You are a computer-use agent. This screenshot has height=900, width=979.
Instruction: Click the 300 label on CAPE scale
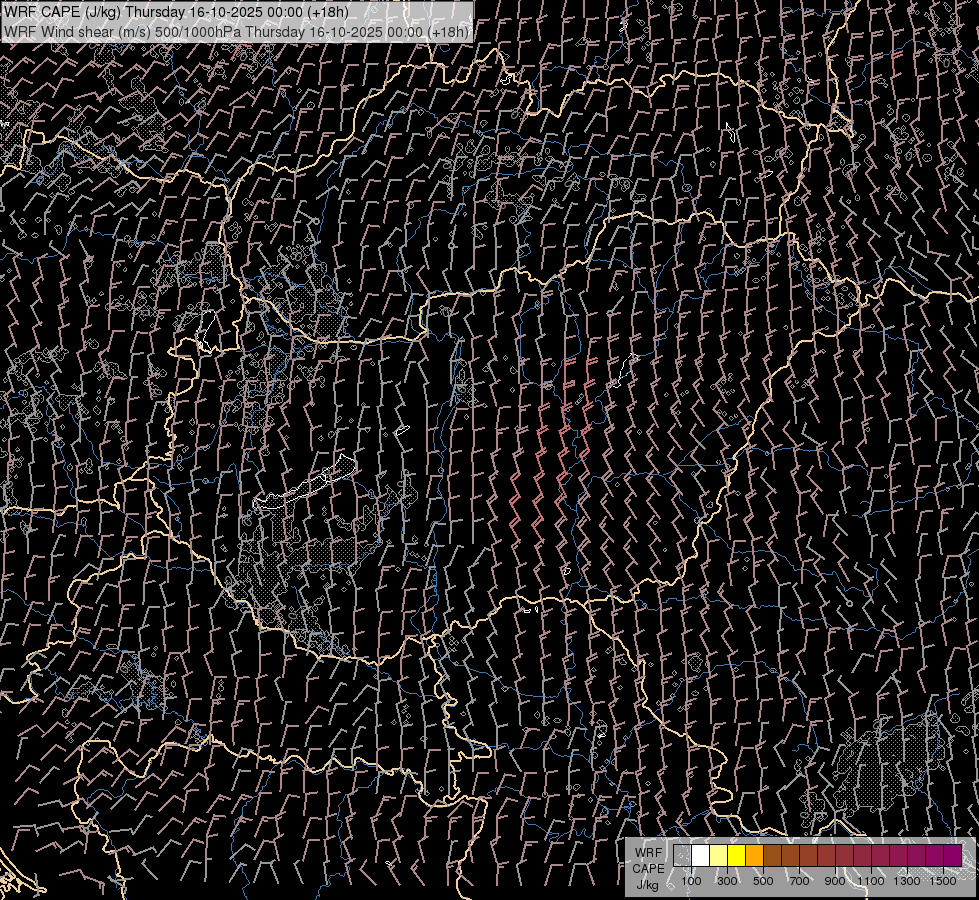[x=727, y=881]
